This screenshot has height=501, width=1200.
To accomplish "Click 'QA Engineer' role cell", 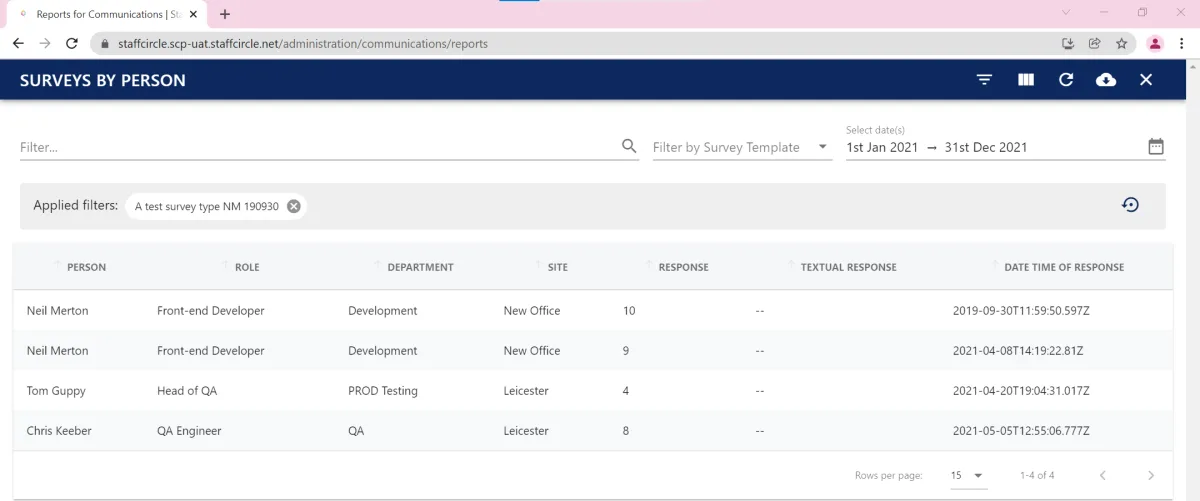I will (x=189, y=431).
